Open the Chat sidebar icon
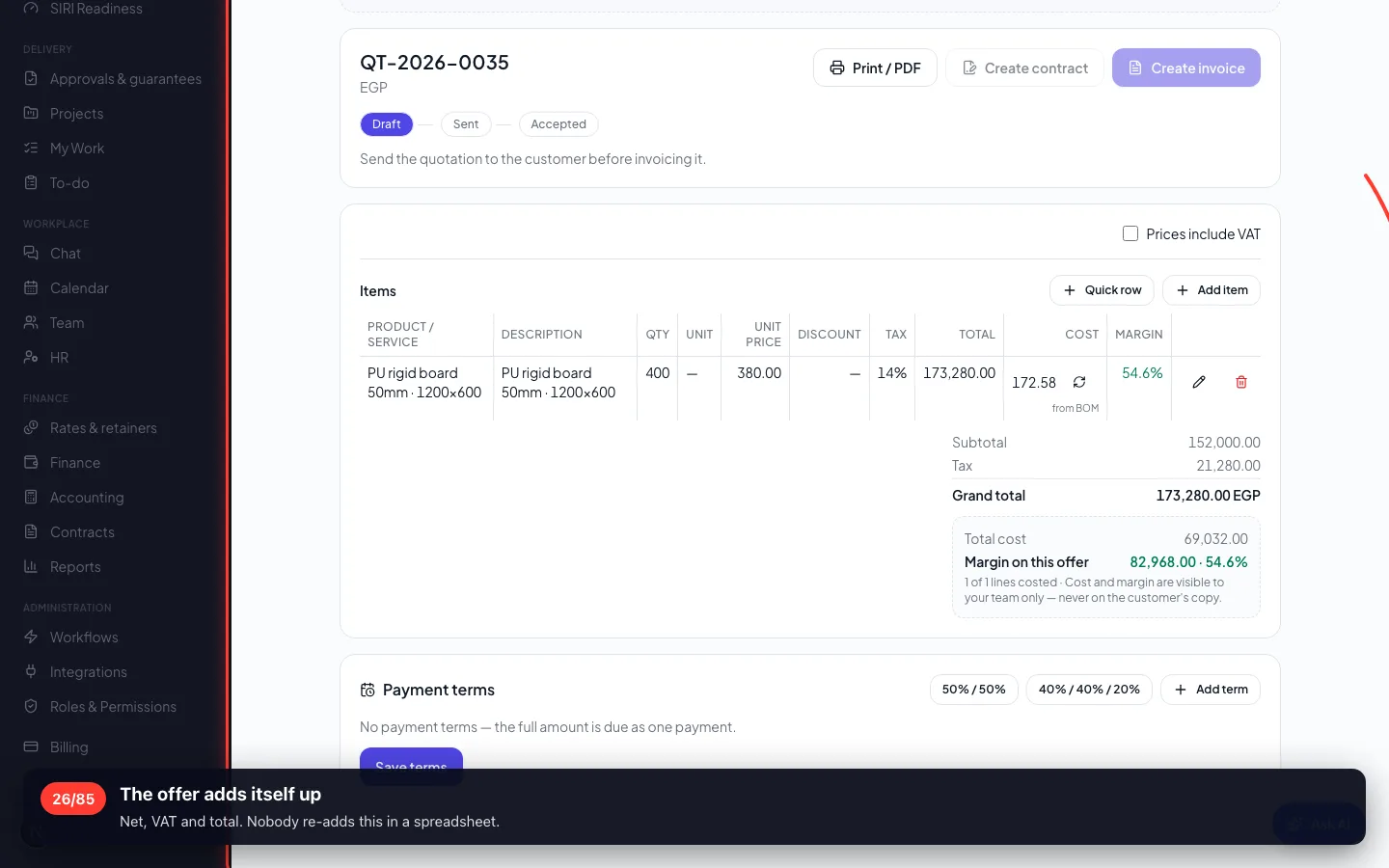Image resolution: width=1389 pixels, height=868 pixels. 31,254
